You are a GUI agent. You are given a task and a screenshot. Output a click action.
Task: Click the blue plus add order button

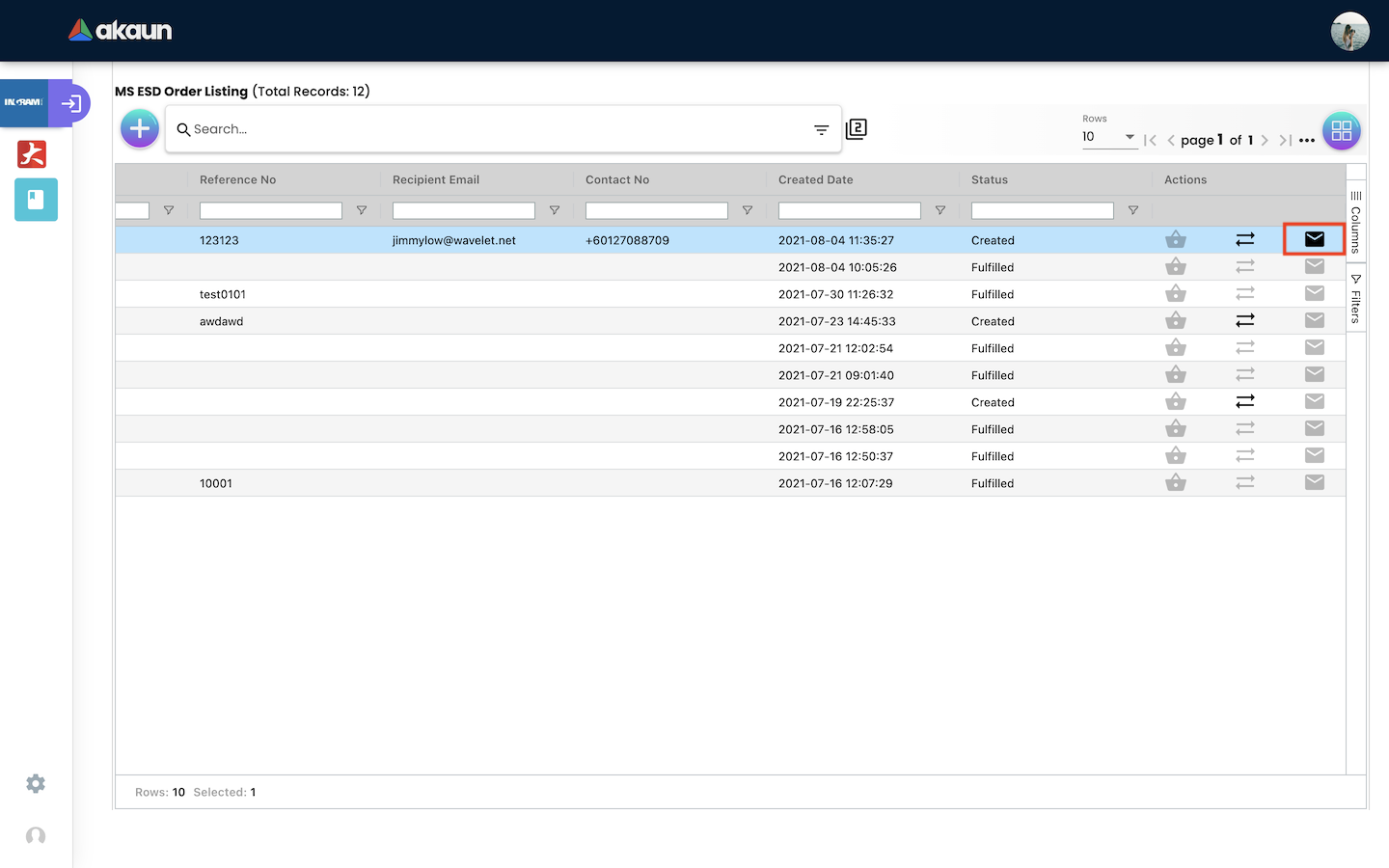[140, 128]
